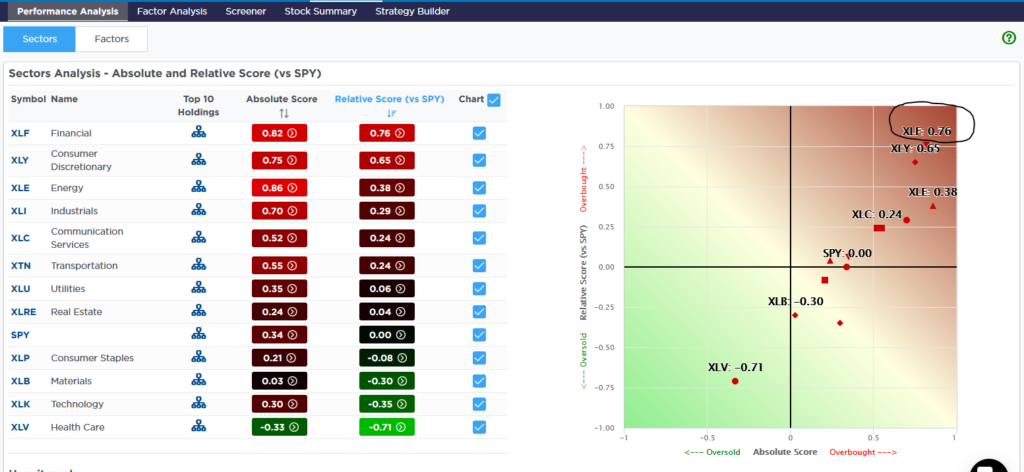
Task: Show holdings icon for XLU Utilities
Action: 199,288
